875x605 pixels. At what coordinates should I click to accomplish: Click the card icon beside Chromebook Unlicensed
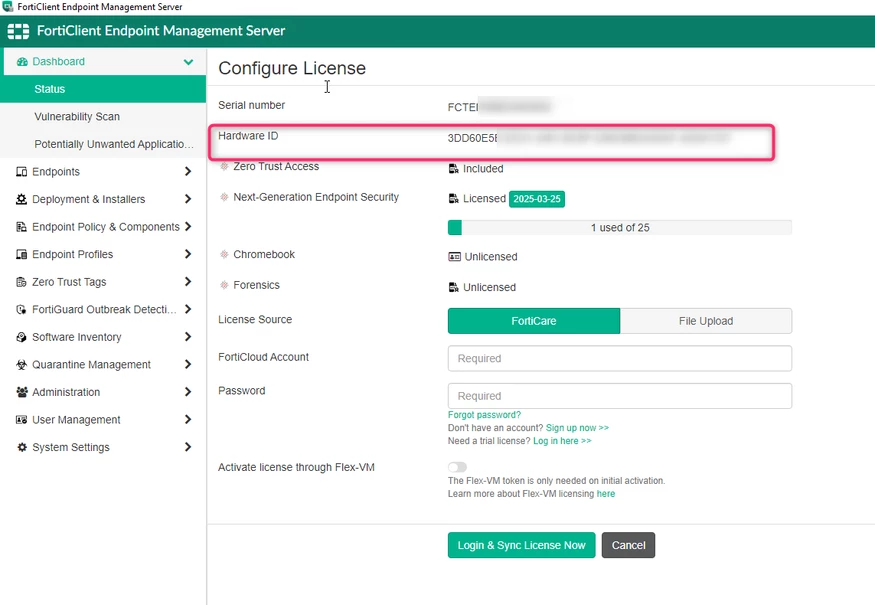(454, 257)
